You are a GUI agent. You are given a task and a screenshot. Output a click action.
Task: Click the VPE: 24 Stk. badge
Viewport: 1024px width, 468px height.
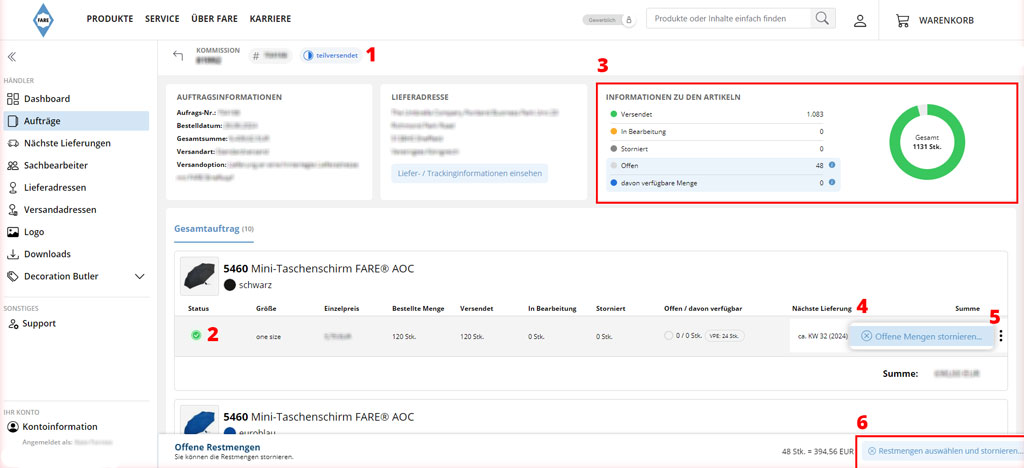click(724, 336)
